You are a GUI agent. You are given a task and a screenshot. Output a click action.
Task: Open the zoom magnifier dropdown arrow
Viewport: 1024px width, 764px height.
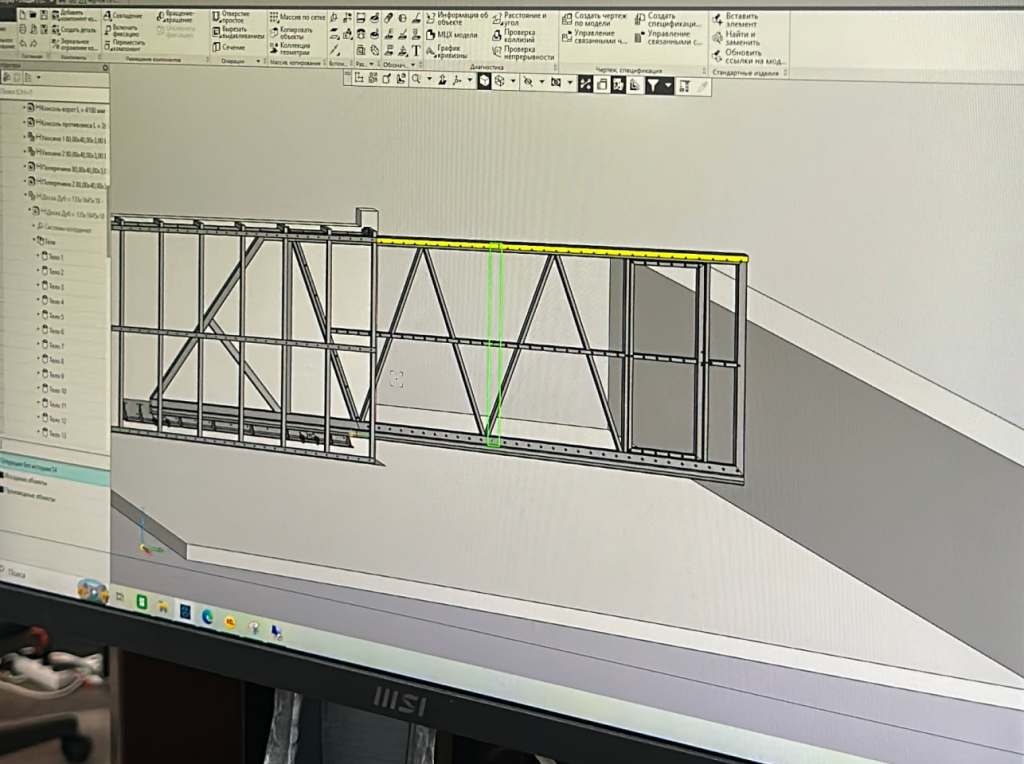click(429, 80)
